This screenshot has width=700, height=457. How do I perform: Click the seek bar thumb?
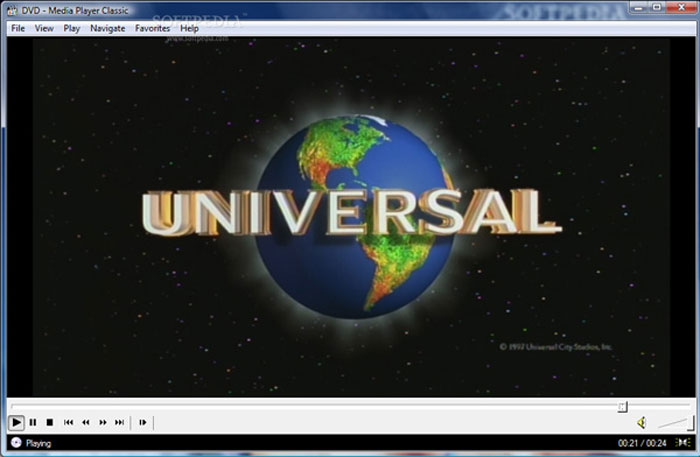tap(623, 406)
